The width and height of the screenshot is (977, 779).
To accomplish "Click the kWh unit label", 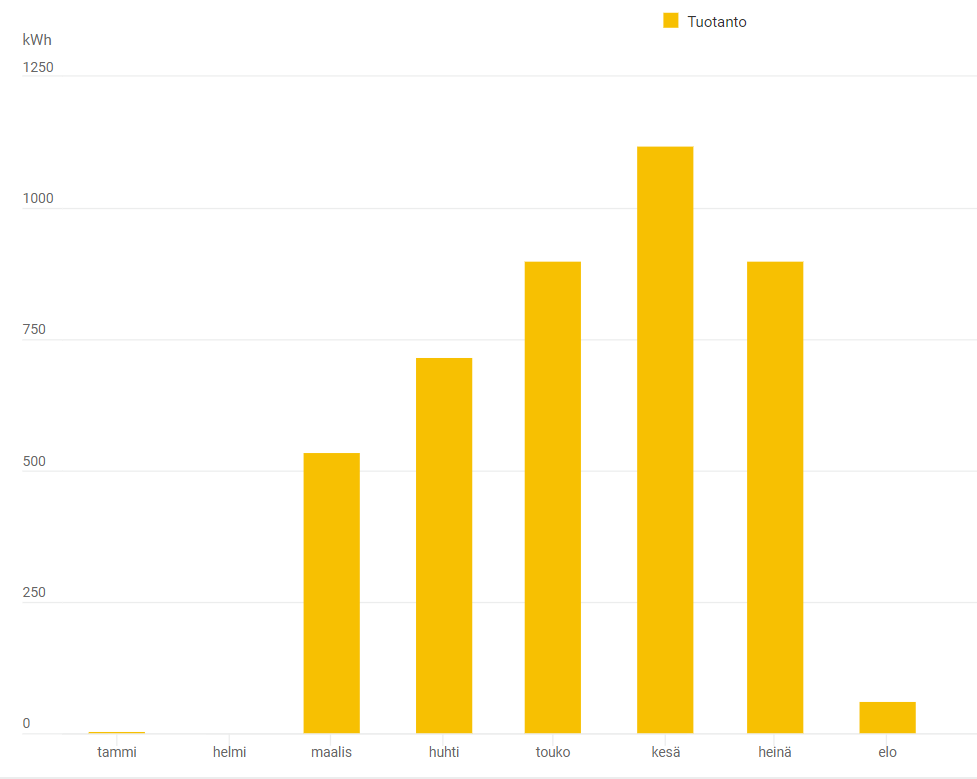I will 37,40.
